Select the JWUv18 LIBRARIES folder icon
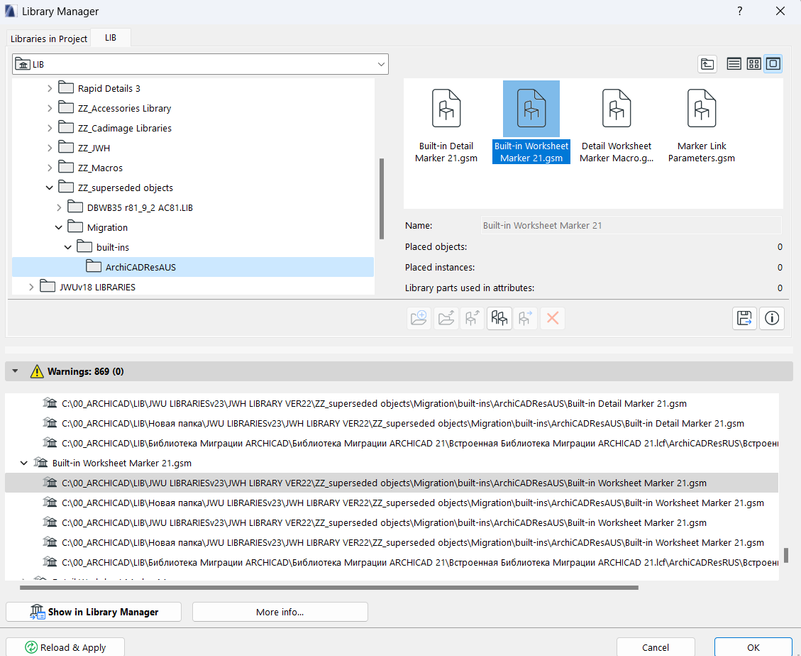Viewport: 801px width, 656px height. [x=48, y=287]
